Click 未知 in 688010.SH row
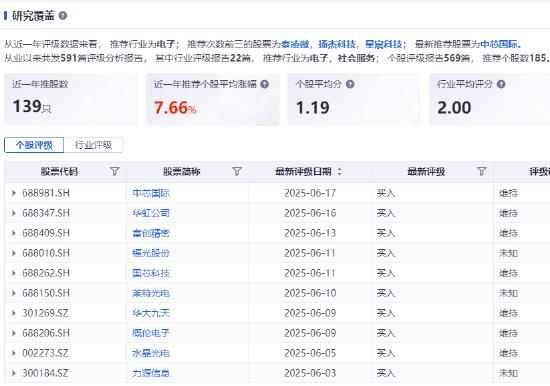550x386 pixels. click(508, 253)
